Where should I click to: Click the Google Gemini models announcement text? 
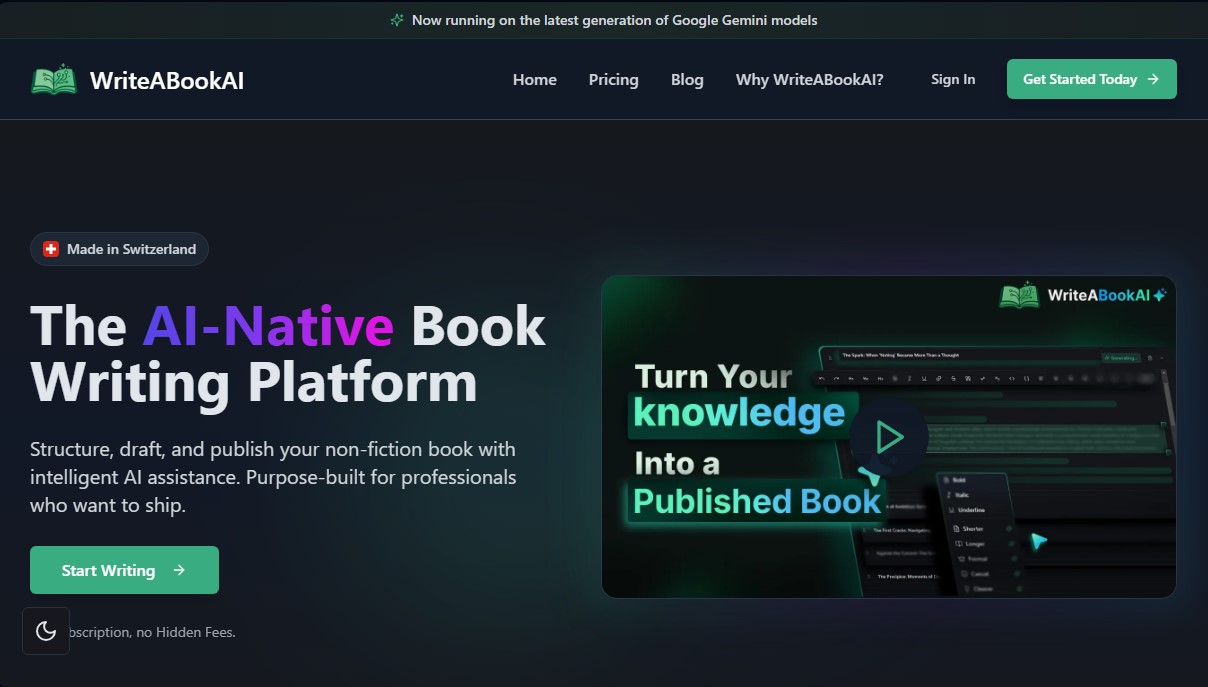(615, 20)
